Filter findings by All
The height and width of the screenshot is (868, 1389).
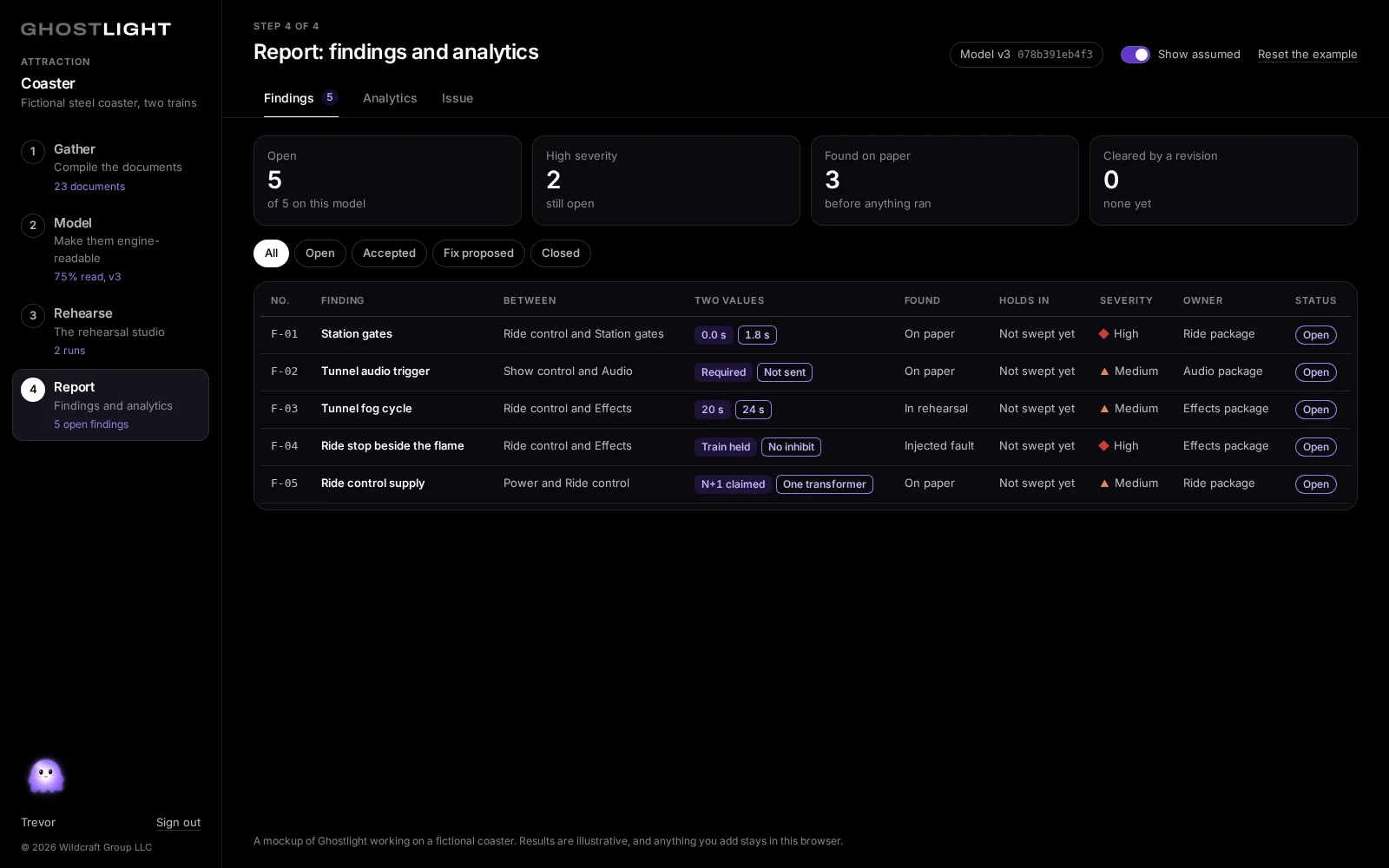click(x=271, y=253)
